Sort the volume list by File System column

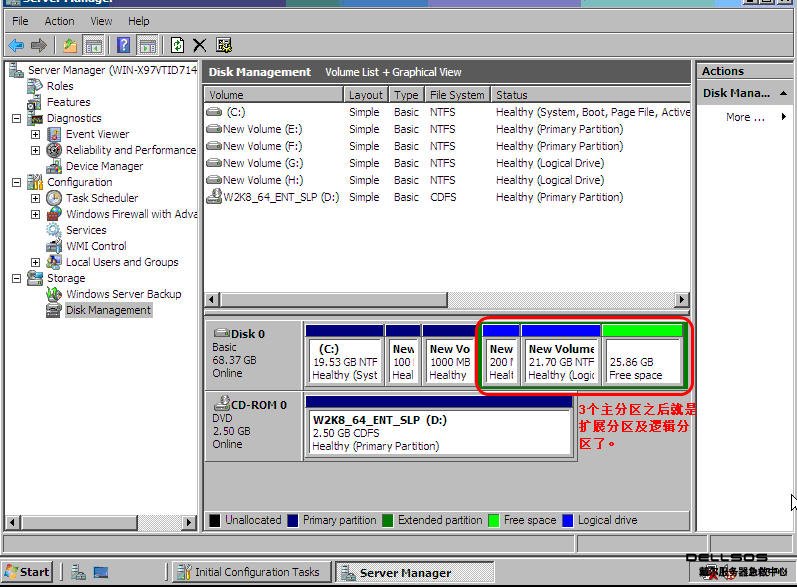(456, 95)
